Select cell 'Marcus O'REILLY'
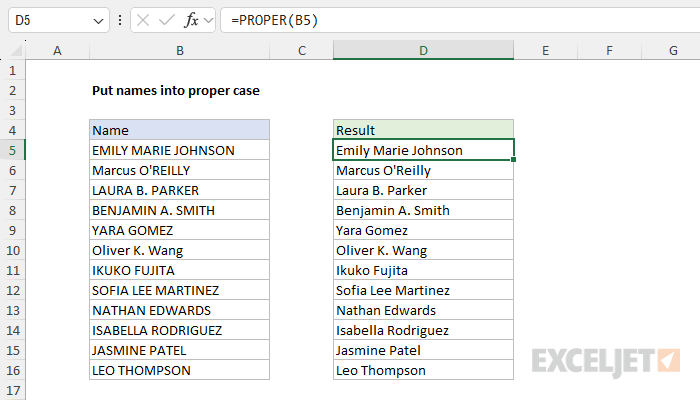The image size is (700, 400). coord(179,170)
